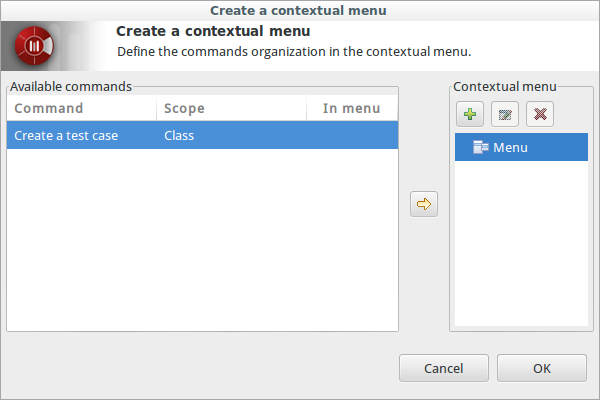Click the In menu column header
This screenshot has width=600, height=400.
click(x=352, y=108)
